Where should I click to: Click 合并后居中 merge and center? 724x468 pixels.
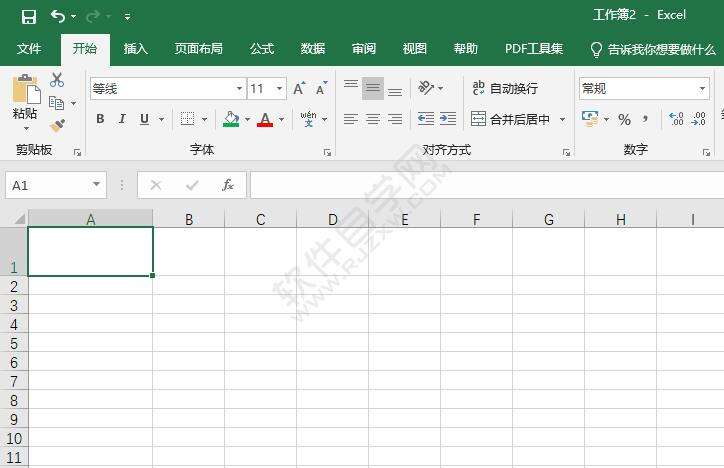[x=510, y=120]
